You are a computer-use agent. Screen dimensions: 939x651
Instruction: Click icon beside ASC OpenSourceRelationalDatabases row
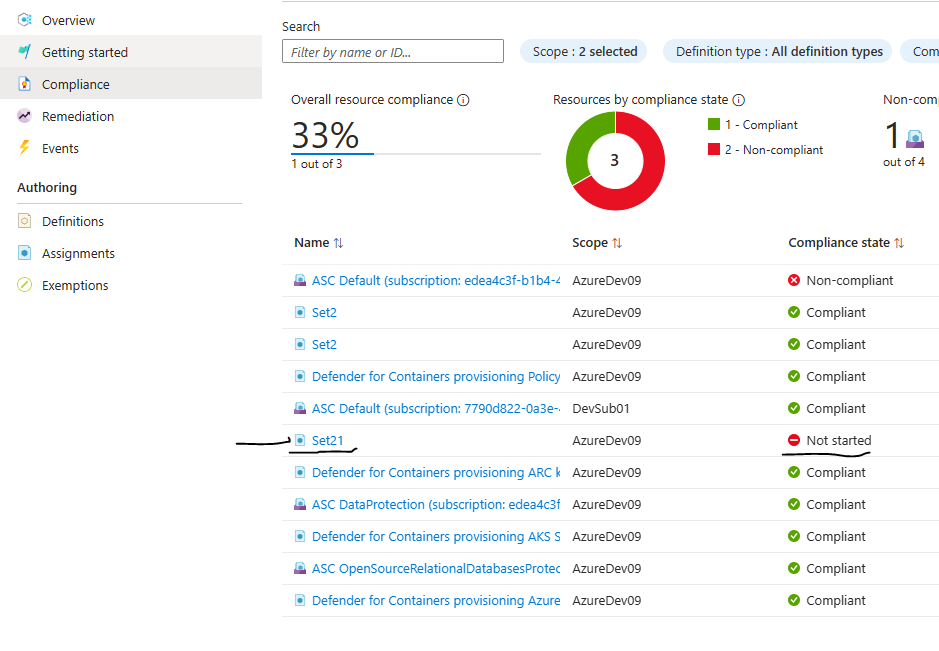tap(300, 568)
